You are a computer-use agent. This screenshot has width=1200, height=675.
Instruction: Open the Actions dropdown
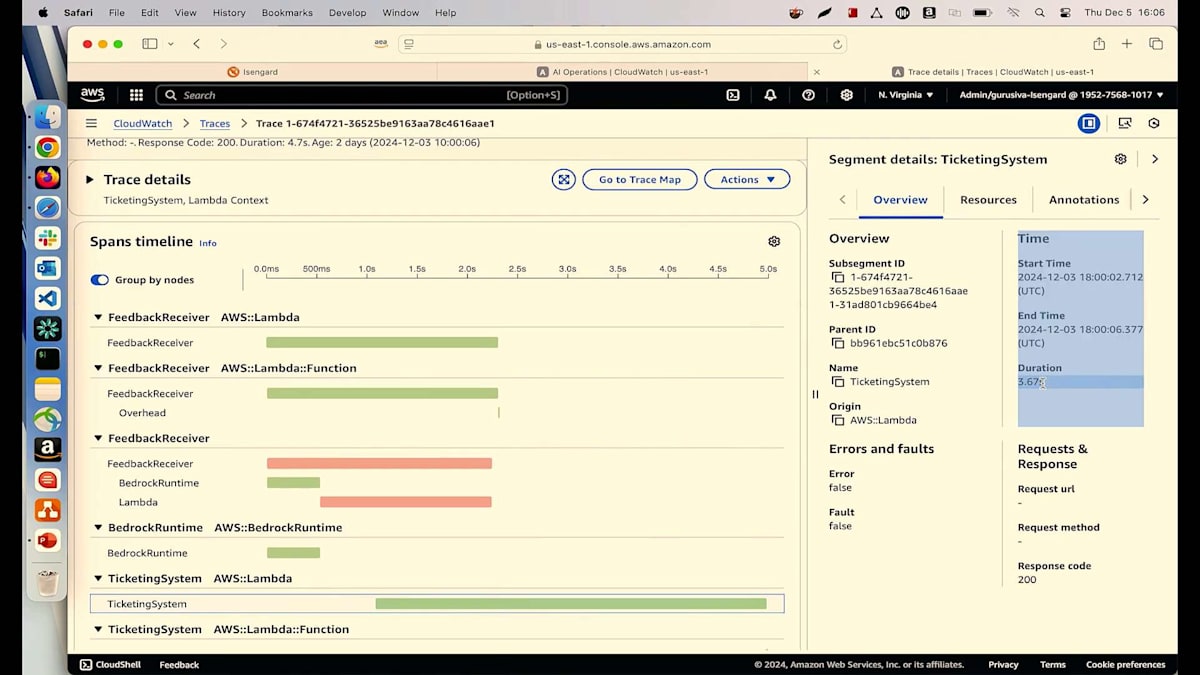[x=747, y=179]
